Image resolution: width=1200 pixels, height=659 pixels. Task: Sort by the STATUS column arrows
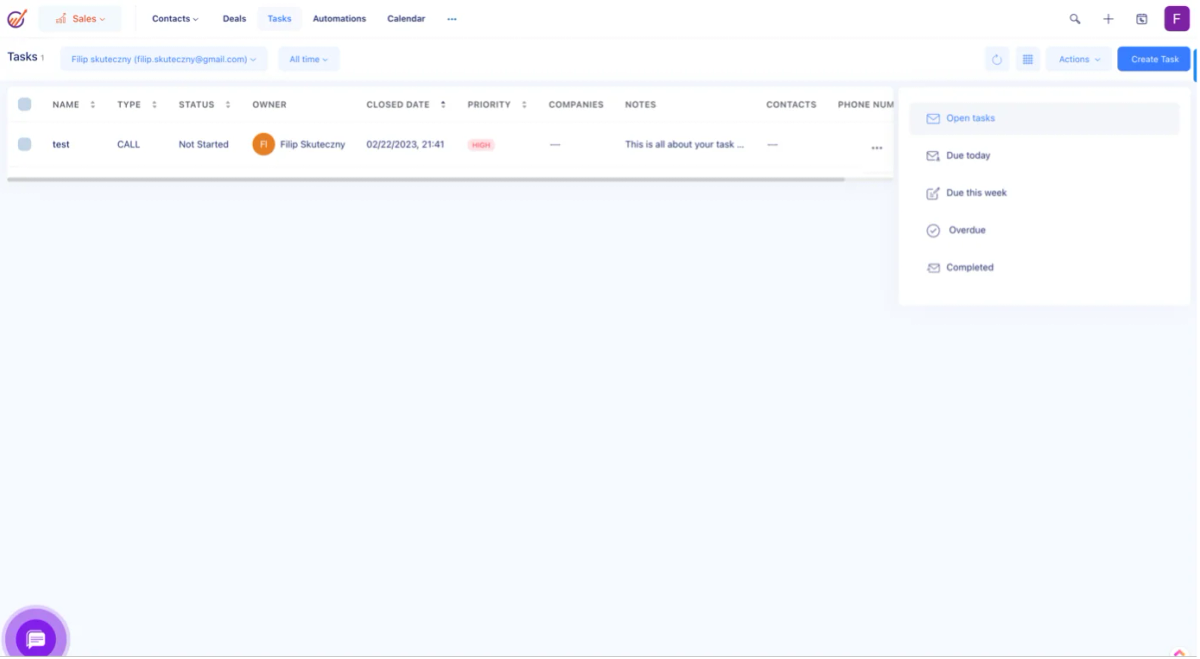[x=228, y=105]
